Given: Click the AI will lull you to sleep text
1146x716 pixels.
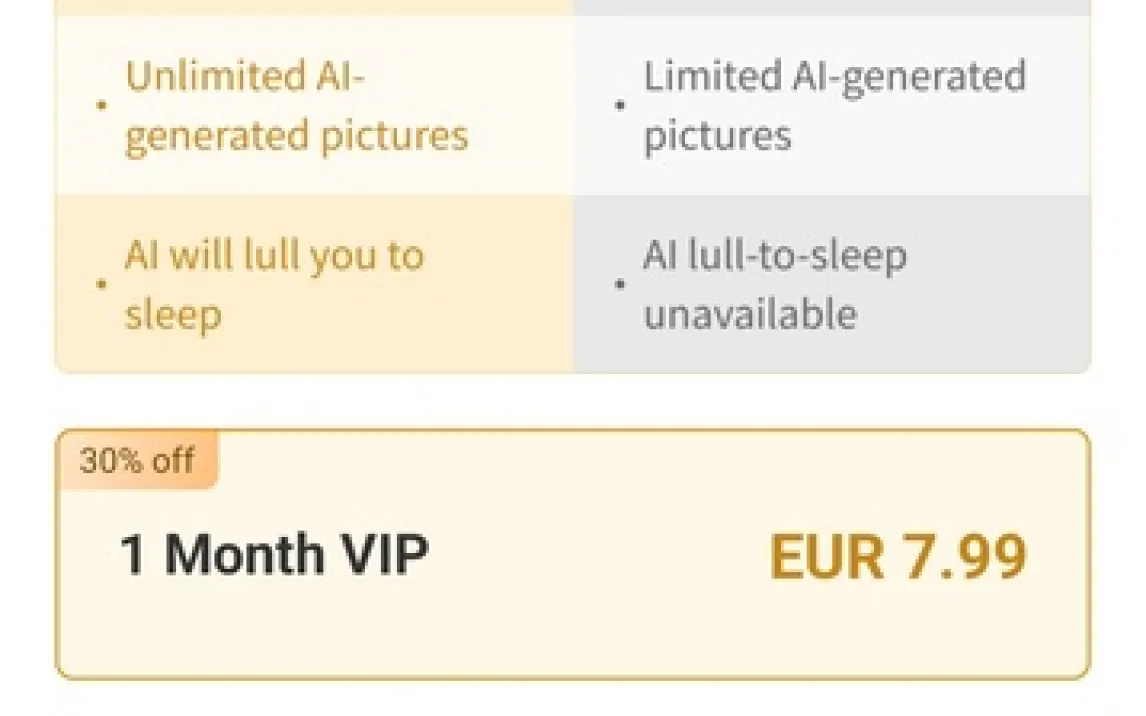Looking at the screenshot, I should (x=274, y=285).
